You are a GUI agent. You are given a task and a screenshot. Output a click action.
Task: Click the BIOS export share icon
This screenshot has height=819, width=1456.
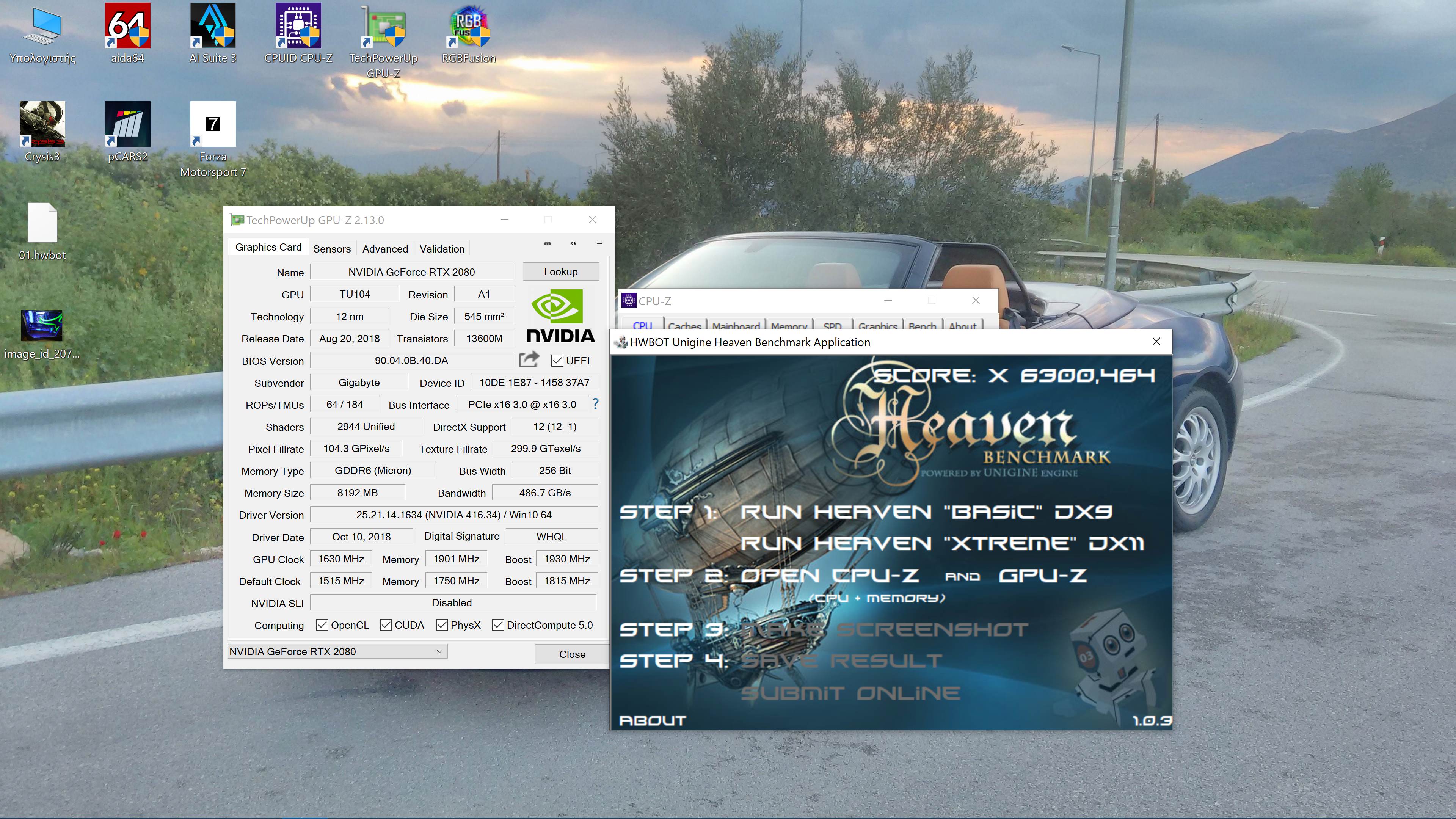click(529, 359)
